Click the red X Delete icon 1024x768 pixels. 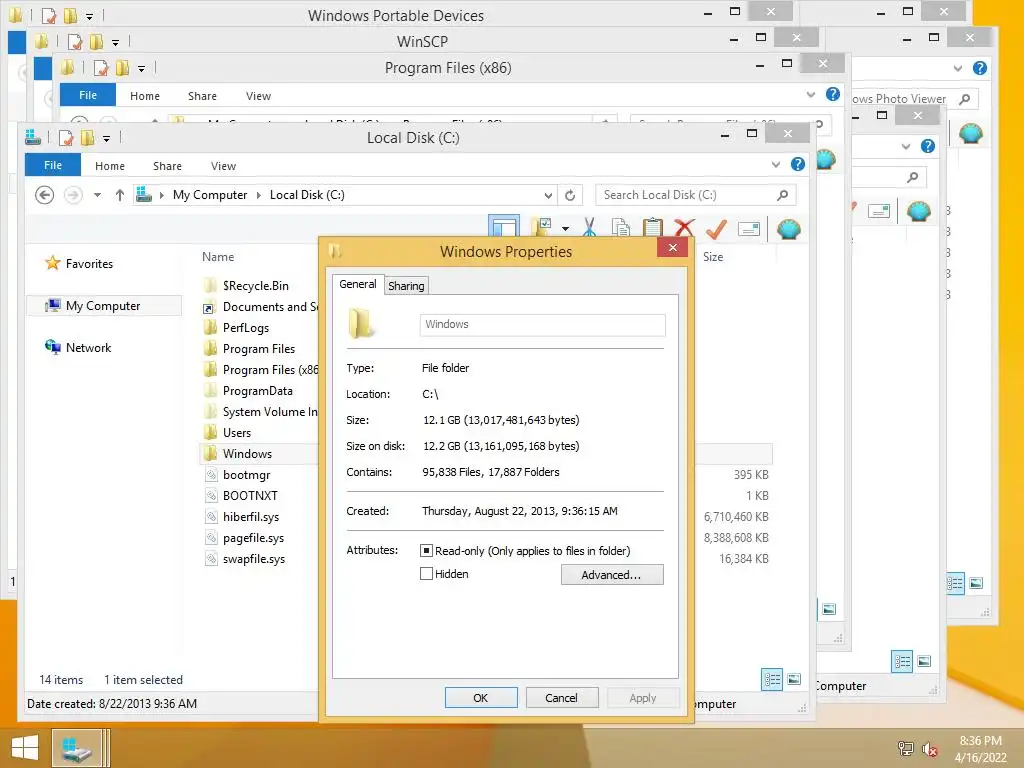[684, 228]
